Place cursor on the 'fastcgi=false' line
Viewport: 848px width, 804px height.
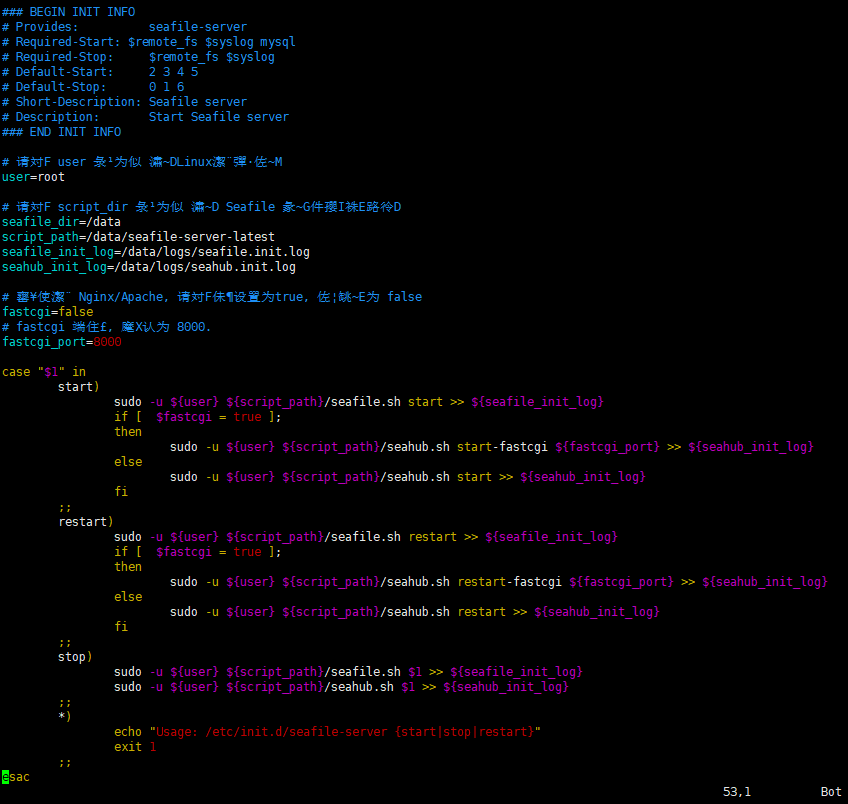pyautogui.click(x=48, y=312)
